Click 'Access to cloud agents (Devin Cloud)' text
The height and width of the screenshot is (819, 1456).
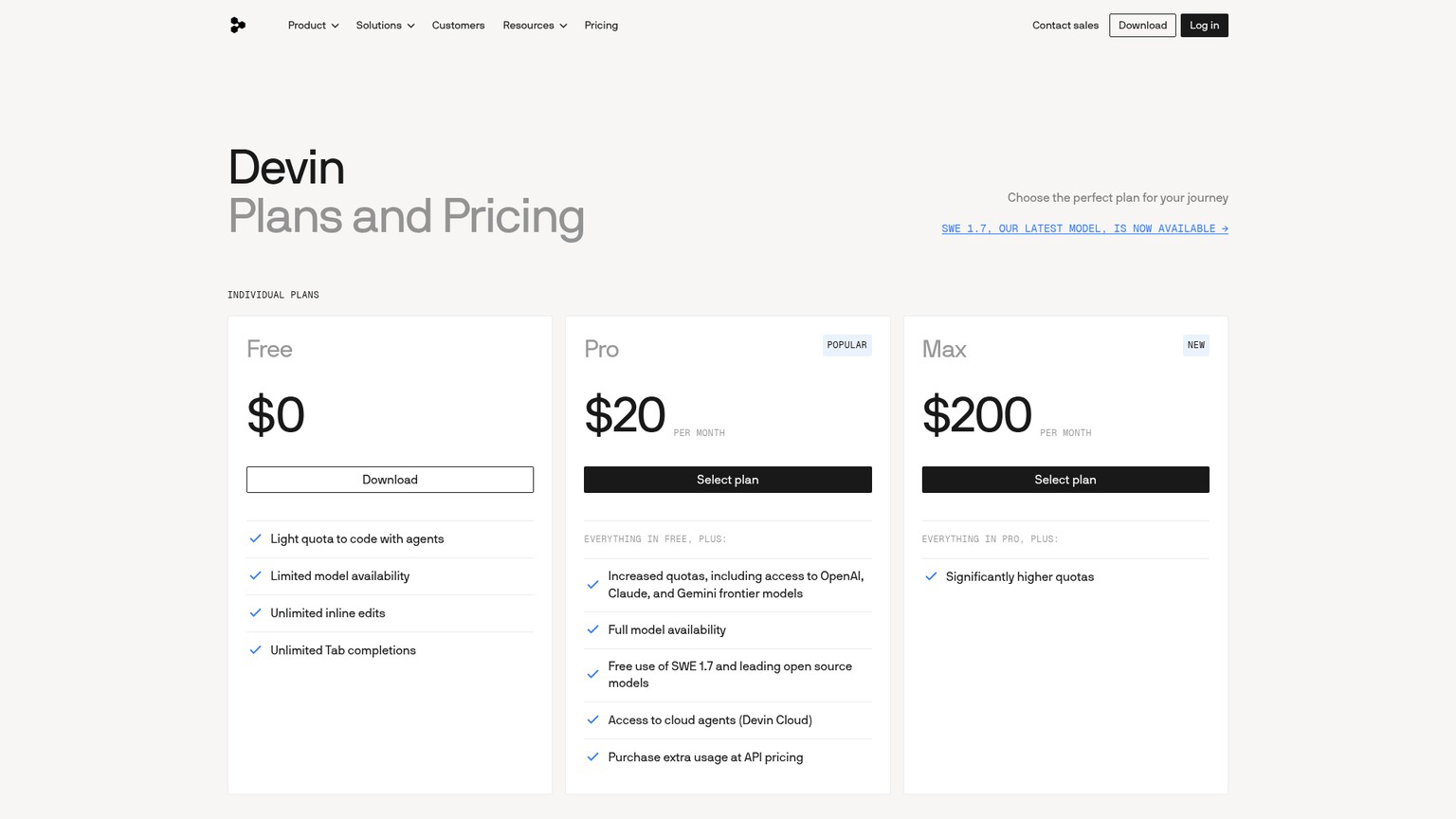(x=710, y=719)
